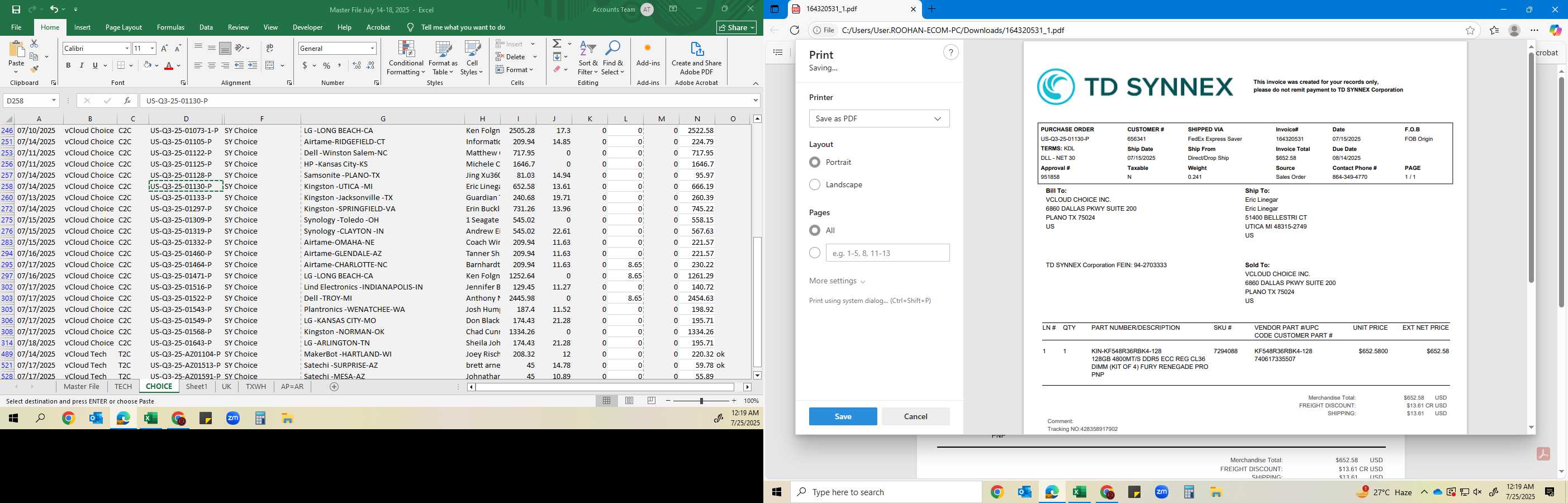The image size is (1568, 503).
Task: Click the Windows 'Type here to search' box
Action: click(x=886, y=492)
